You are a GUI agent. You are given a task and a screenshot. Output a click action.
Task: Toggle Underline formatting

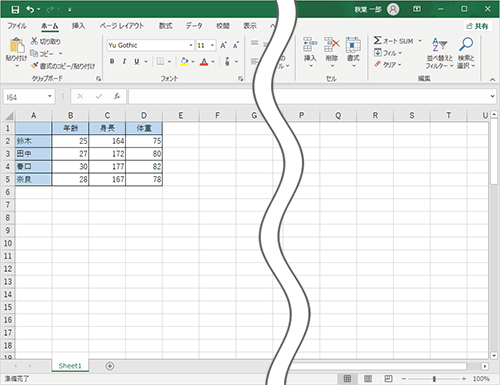click(137, 61)
